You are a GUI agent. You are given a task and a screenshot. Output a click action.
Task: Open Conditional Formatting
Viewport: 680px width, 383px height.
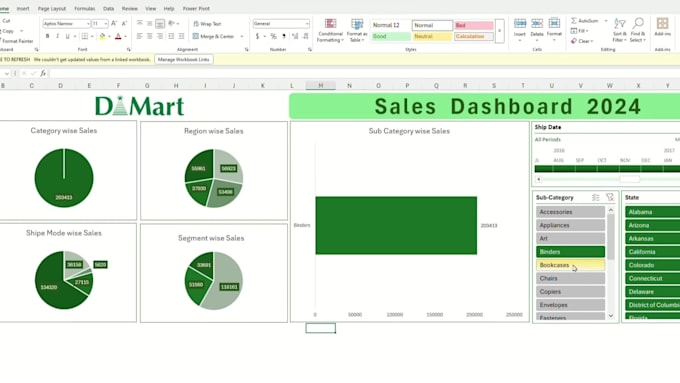click(x=330, y=30)
